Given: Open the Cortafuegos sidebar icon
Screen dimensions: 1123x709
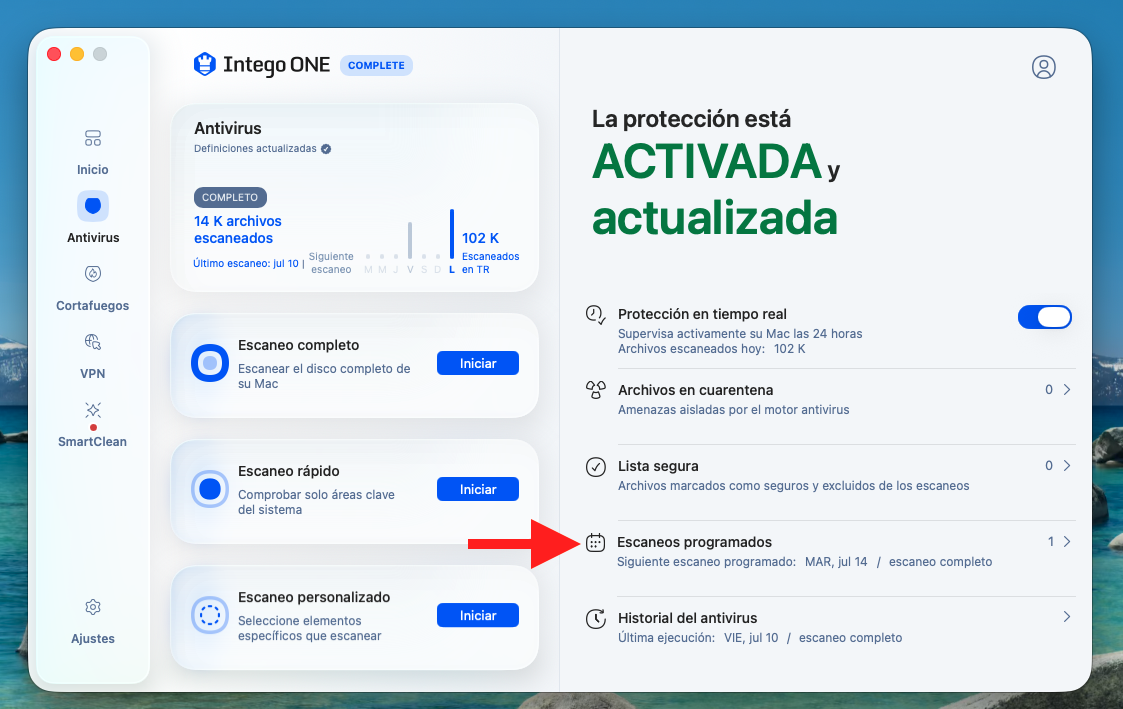Looking at the screenshot, I should (92, 274).
